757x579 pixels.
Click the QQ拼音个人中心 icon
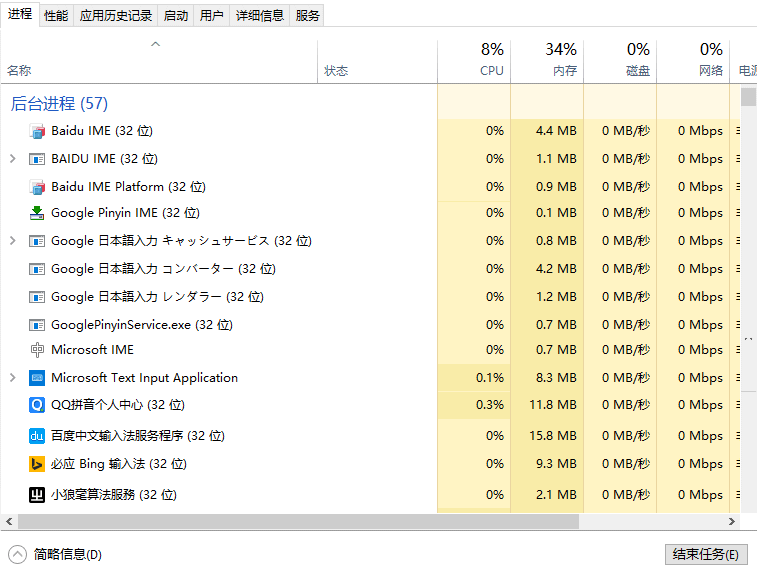(x=37, y=405)
